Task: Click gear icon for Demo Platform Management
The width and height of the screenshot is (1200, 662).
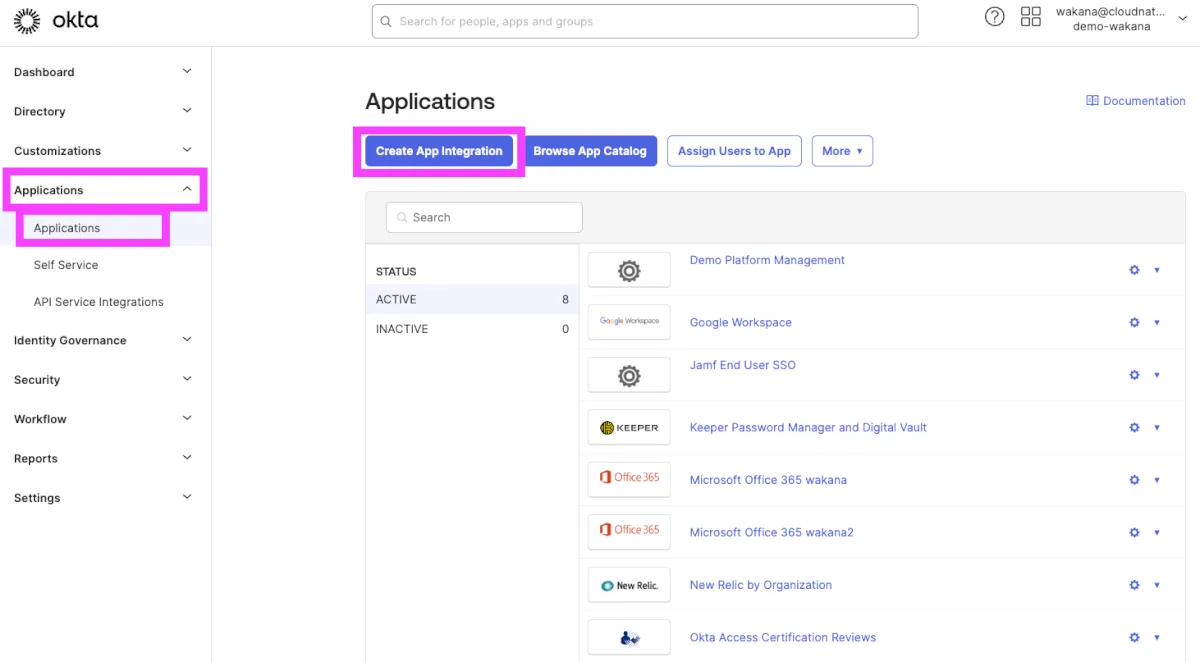Action: 1134,270
